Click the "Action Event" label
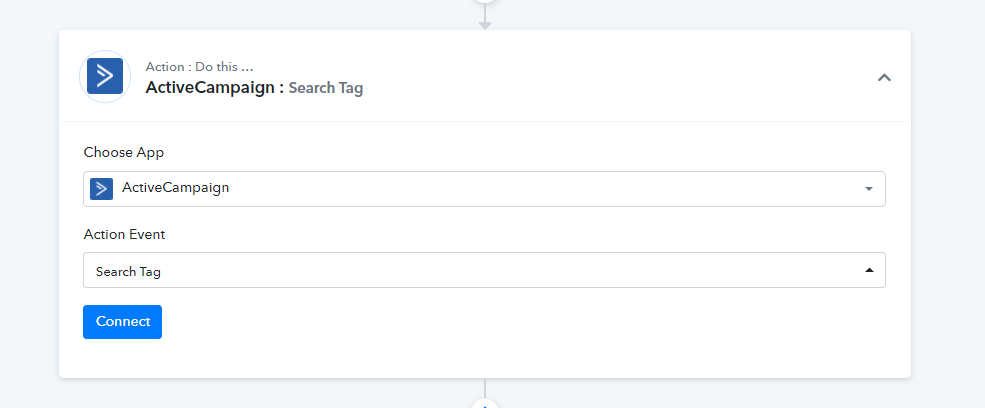The image size is (985, 408). [124, 234]
